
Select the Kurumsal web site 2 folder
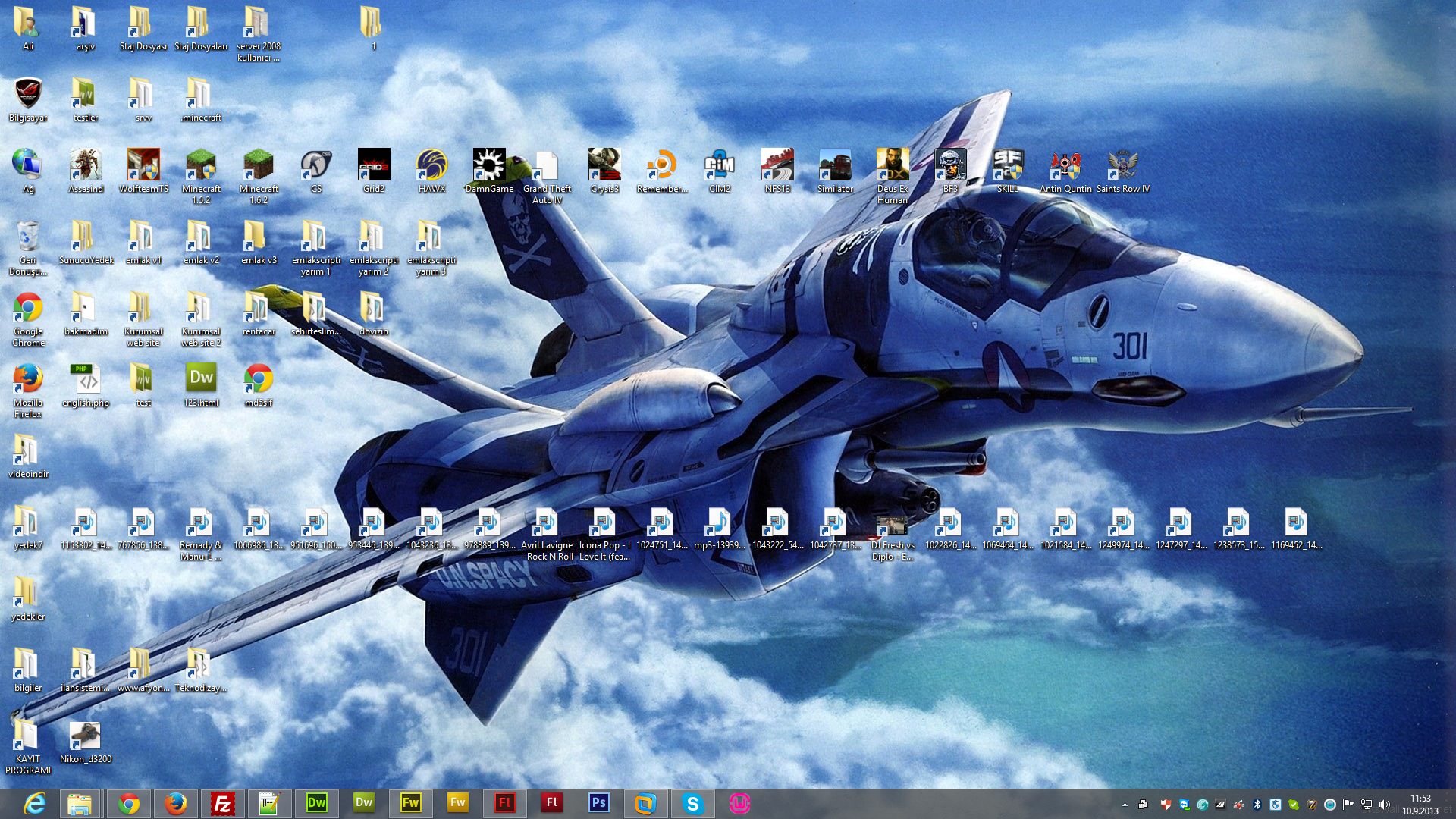point(201,319)
